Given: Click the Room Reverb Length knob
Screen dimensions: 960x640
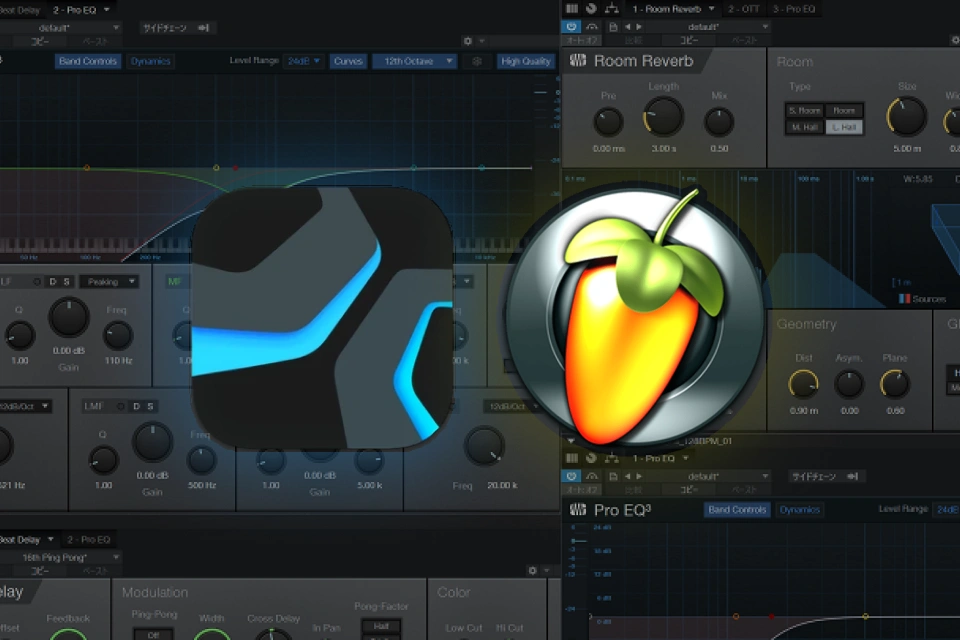Looking at the screenshot, I should pyautogui.click(x=664, y=116).
